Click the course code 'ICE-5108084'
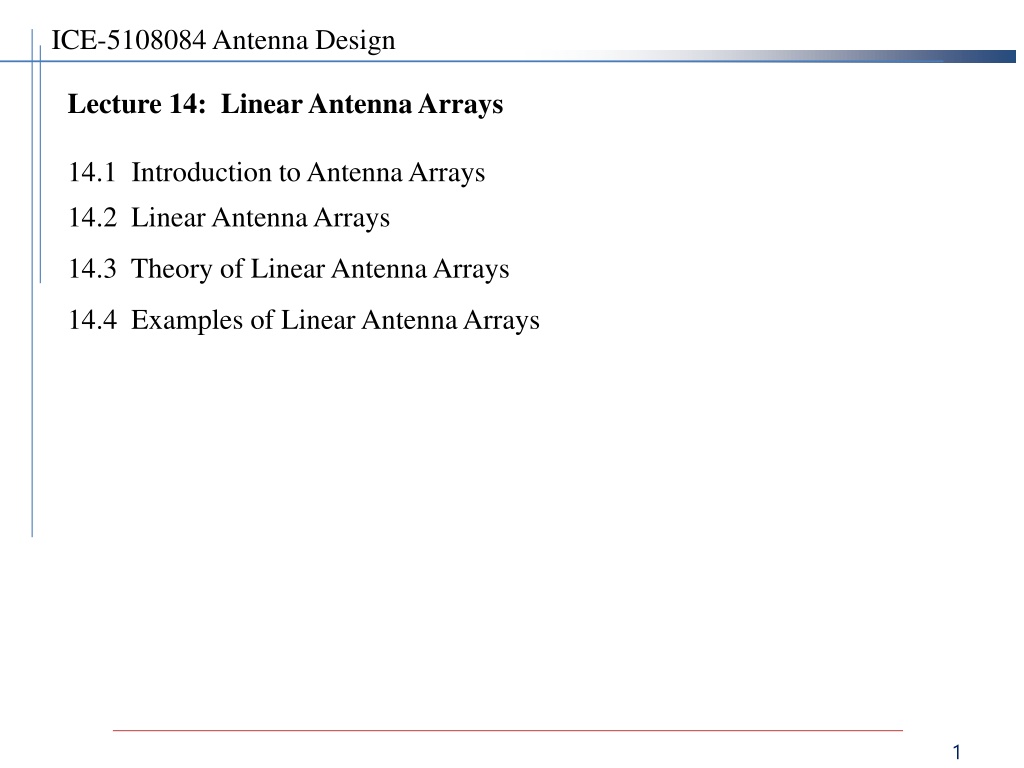1024x768 pixels. [129, 40]
